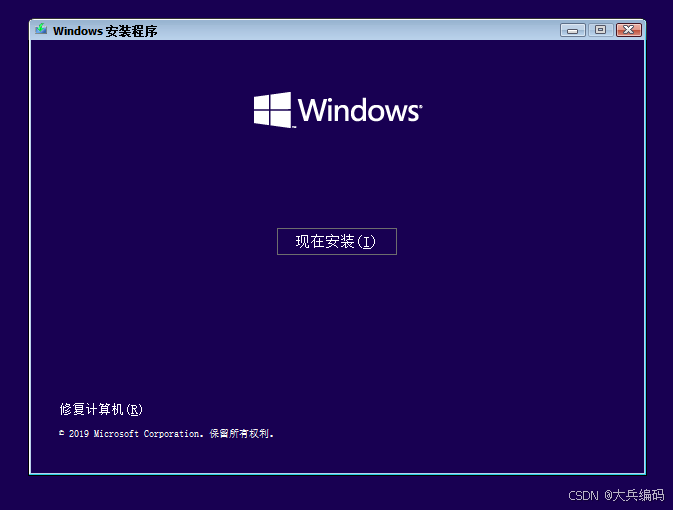Click the 2019 Microsoft Corporation copyright text

(x=166, y=434)
